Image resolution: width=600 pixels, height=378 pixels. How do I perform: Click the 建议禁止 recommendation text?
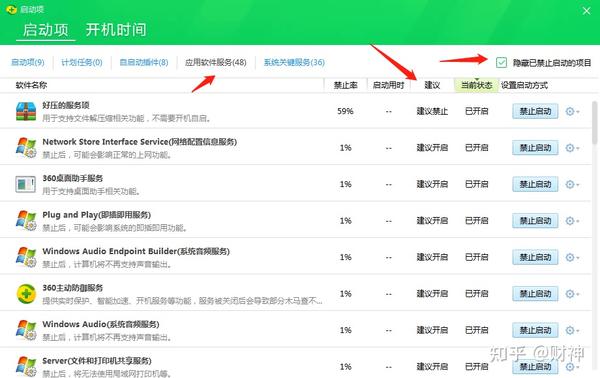432,111
